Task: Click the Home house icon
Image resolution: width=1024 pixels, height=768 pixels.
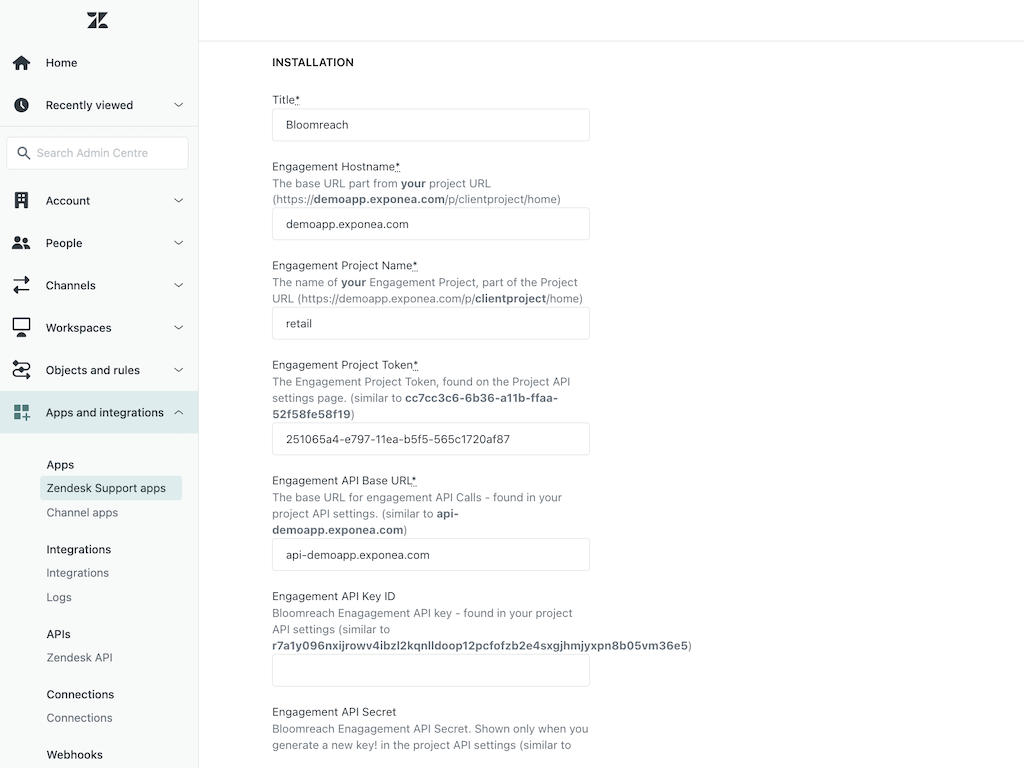Action: [x=21, y=63]
